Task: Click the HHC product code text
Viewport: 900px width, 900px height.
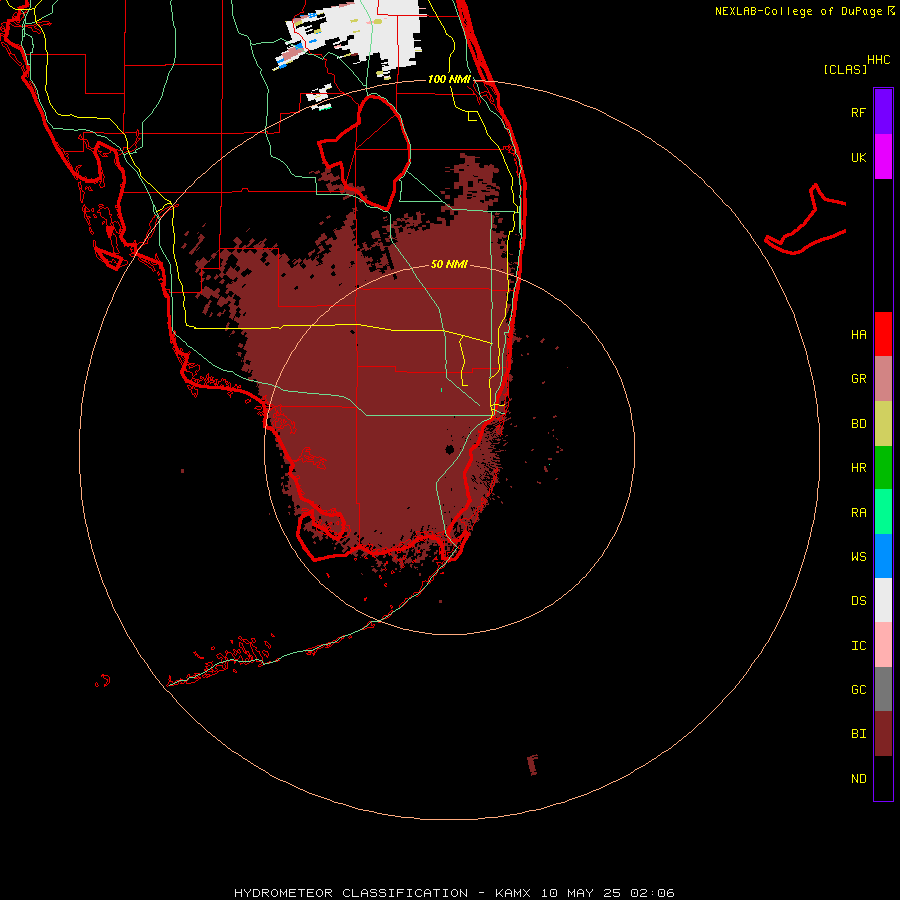Action: coord(879,60)
